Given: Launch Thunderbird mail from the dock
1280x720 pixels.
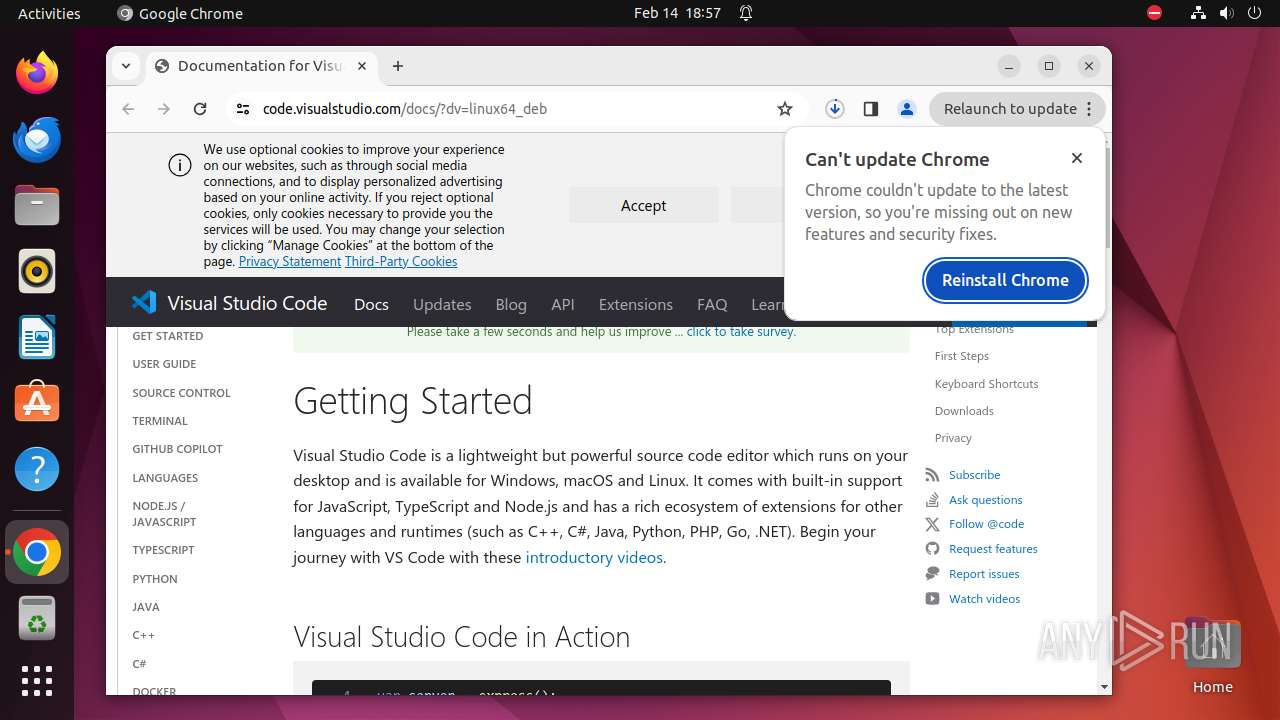Looking at the screenshot, I should 37,139.
